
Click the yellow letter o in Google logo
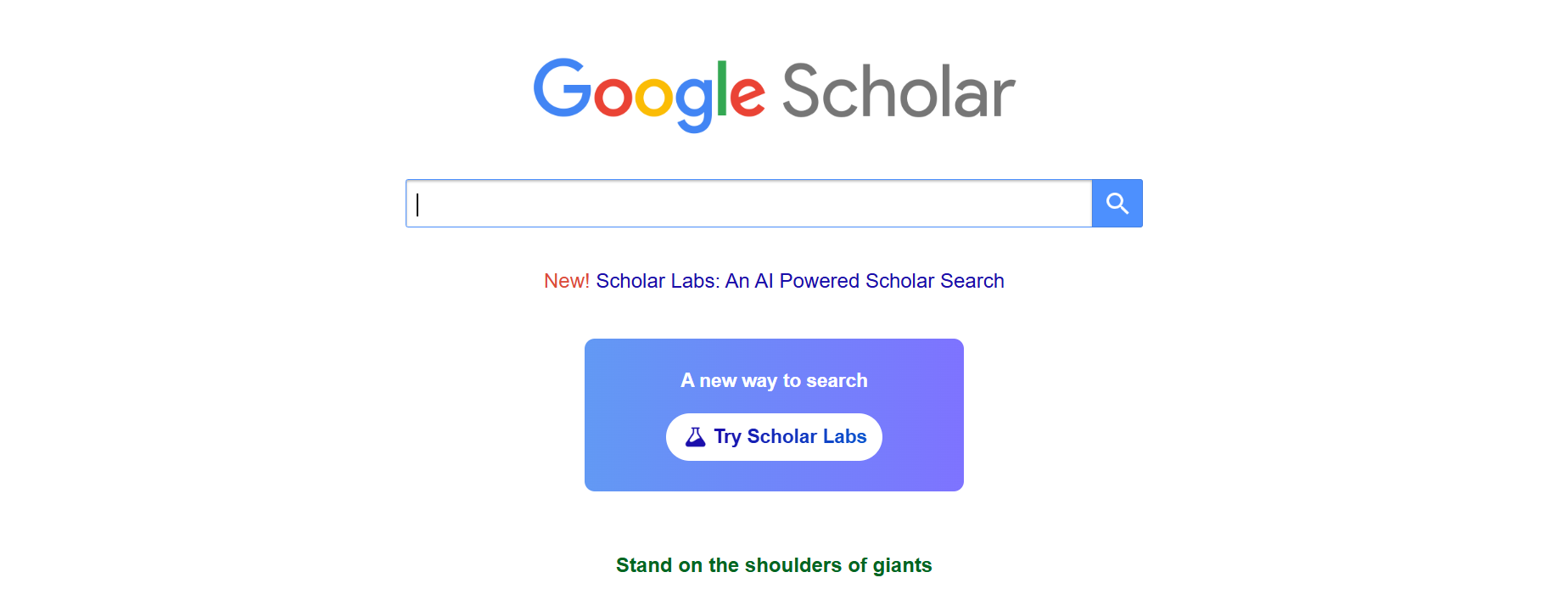click(x=654, y=98)
